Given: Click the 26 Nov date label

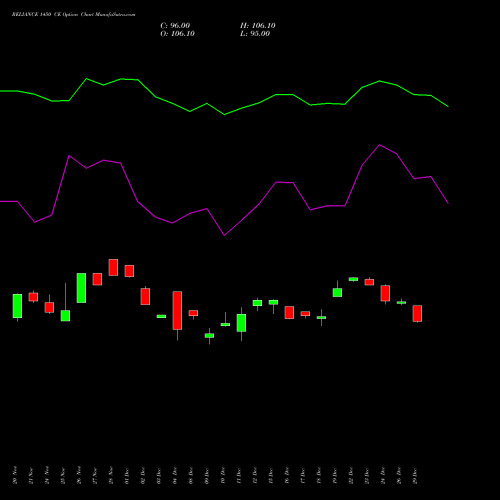Looking at the screenshot, I should pyautogui.click(x=79, y=475).
